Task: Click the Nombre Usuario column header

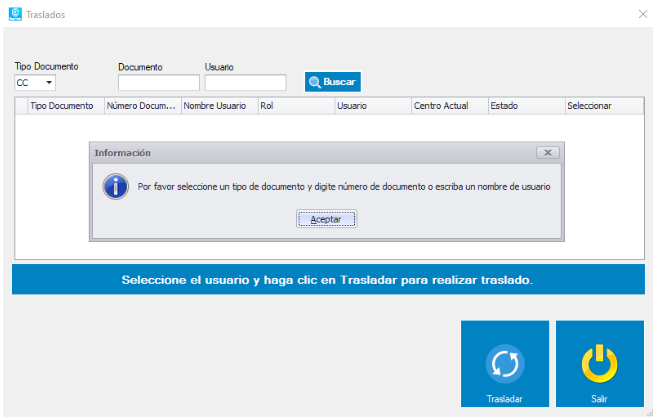Action: (218, 105)
